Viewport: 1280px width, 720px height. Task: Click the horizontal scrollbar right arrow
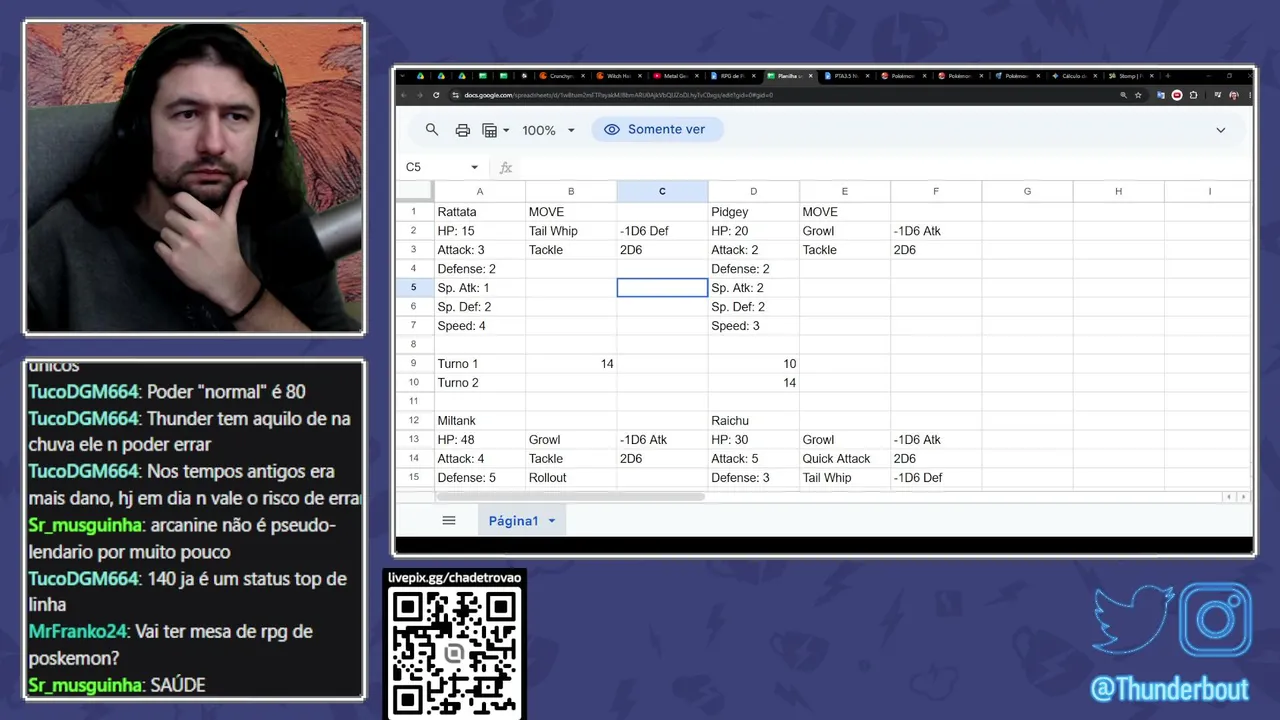(x=1244, y=497)
